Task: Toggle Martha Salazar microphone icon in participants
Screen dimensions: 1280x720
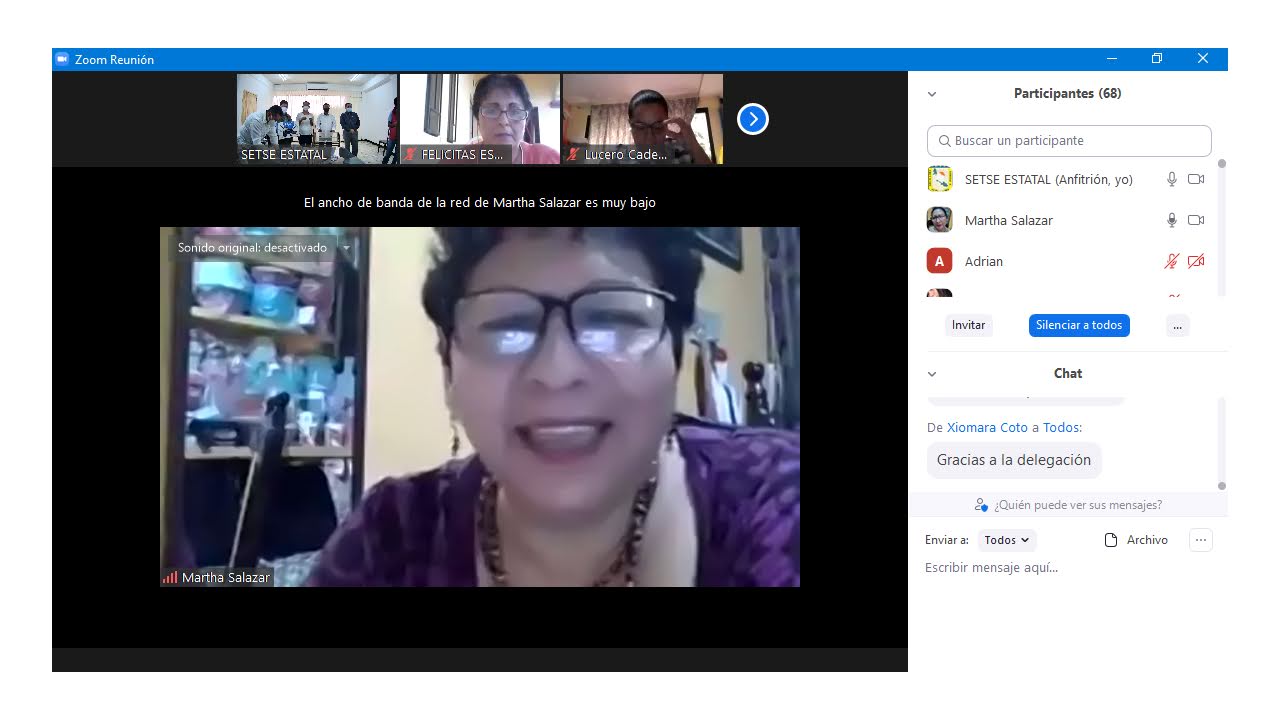Action: click(x=1172, y=220)
